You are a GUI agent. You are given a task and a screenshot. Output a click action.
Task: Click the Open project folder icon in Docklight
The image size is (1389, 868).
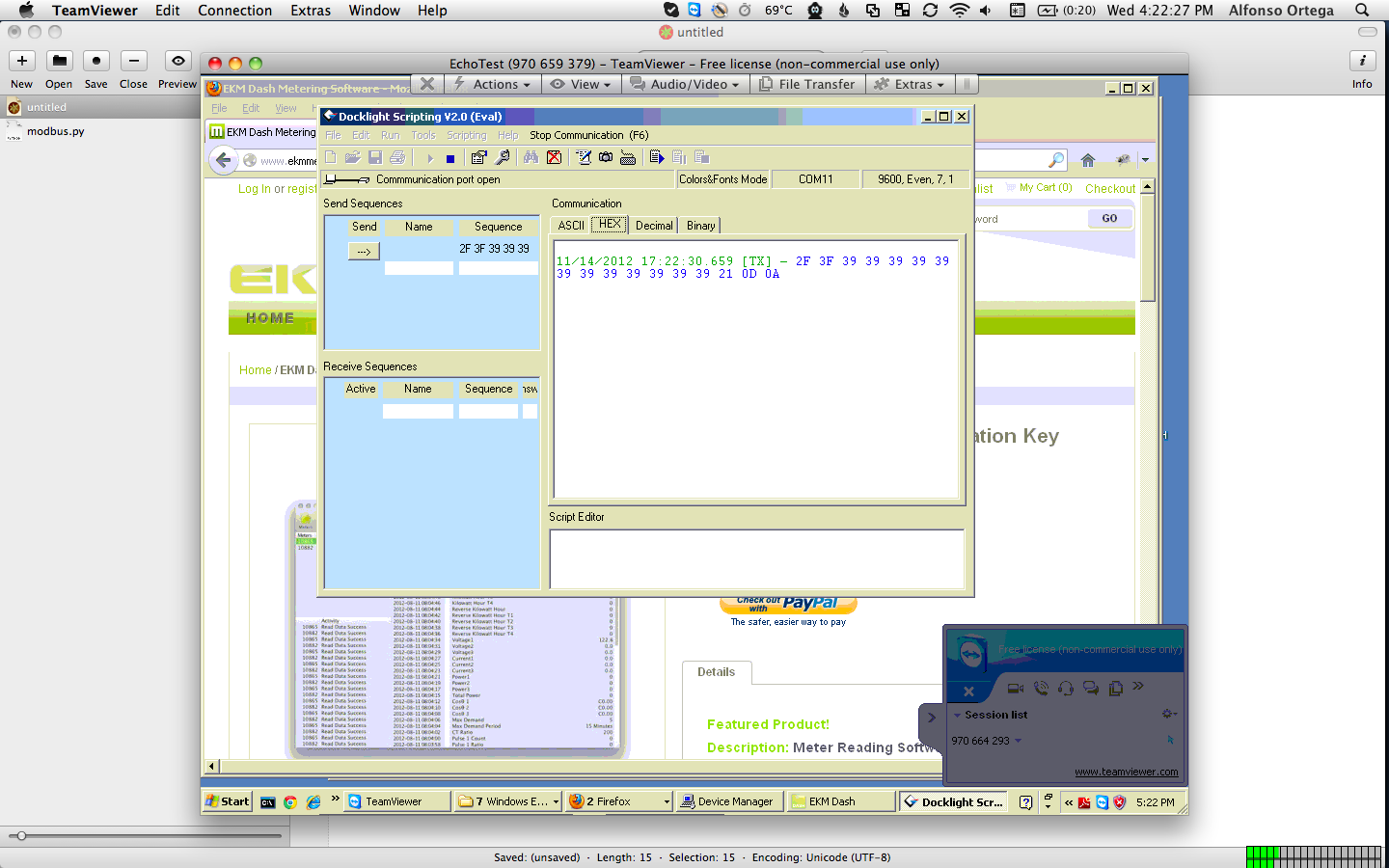pos(353,157)
